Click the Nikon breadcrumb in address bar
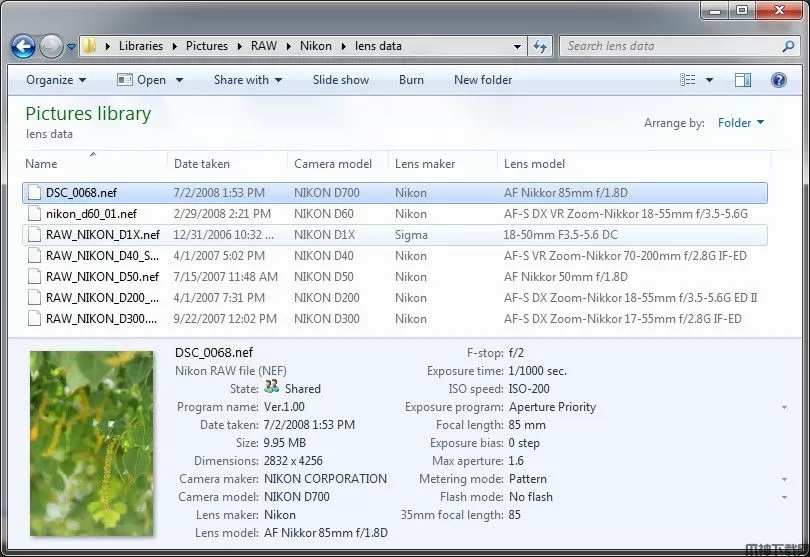 [316, 46]
